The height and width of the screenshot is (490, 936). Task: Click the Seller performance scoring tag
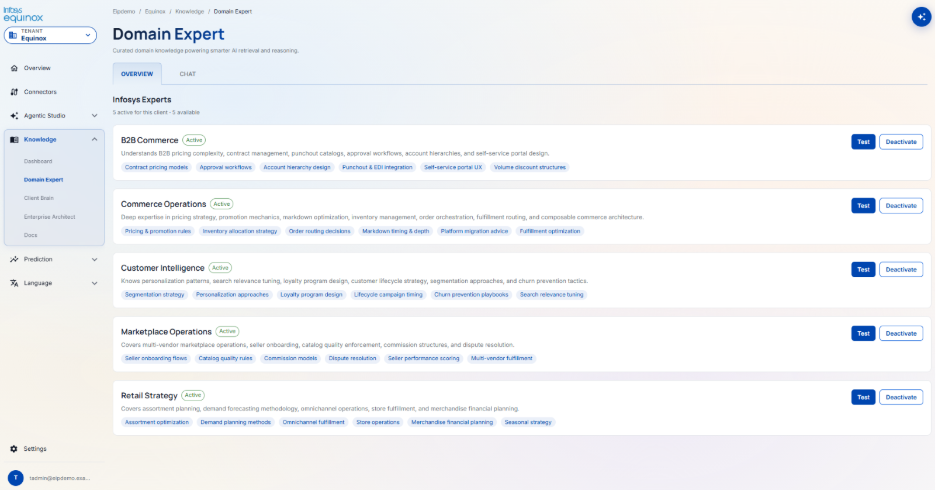(424, 359)
